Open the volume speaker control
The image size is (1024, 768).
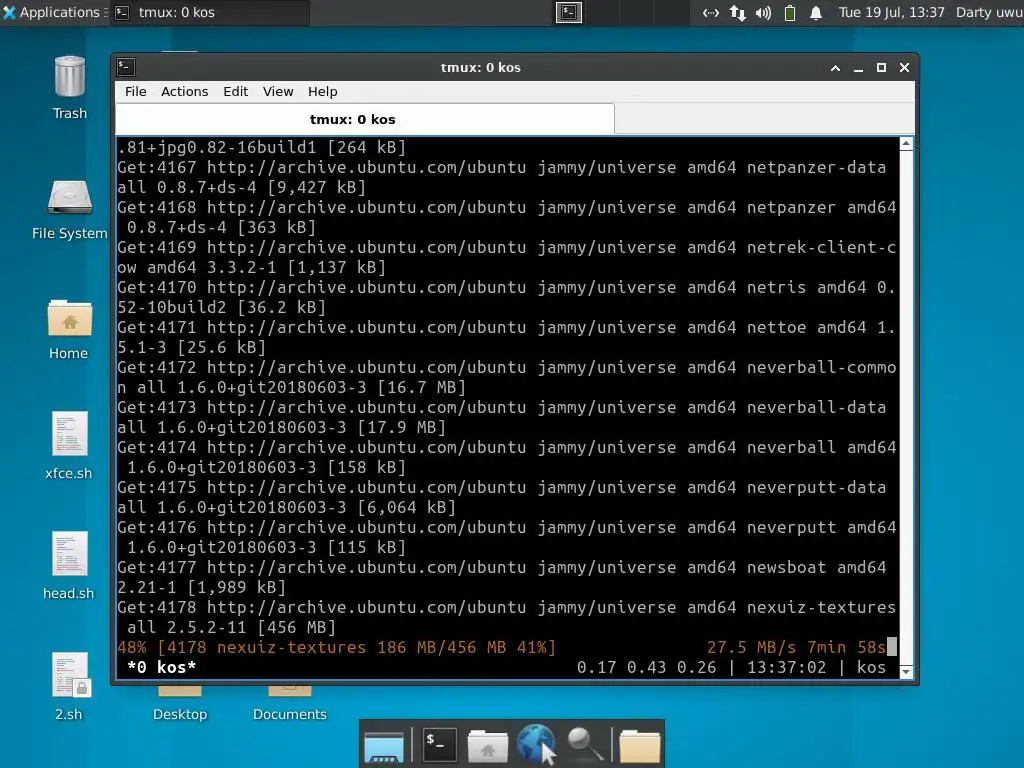(x=763, y=13)
